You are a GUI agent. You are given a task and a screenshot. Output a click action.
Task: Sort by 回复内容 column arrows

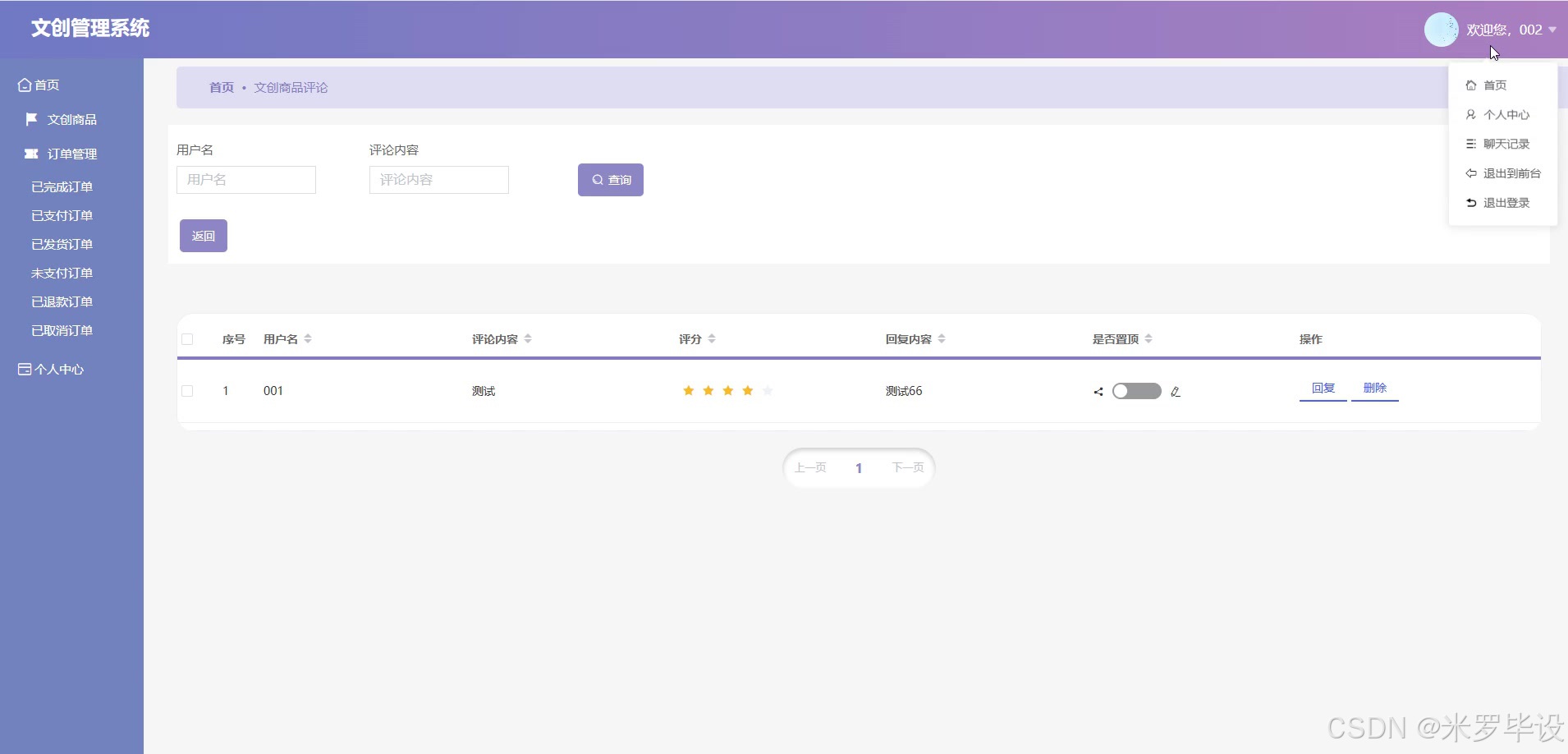[942, 338]
